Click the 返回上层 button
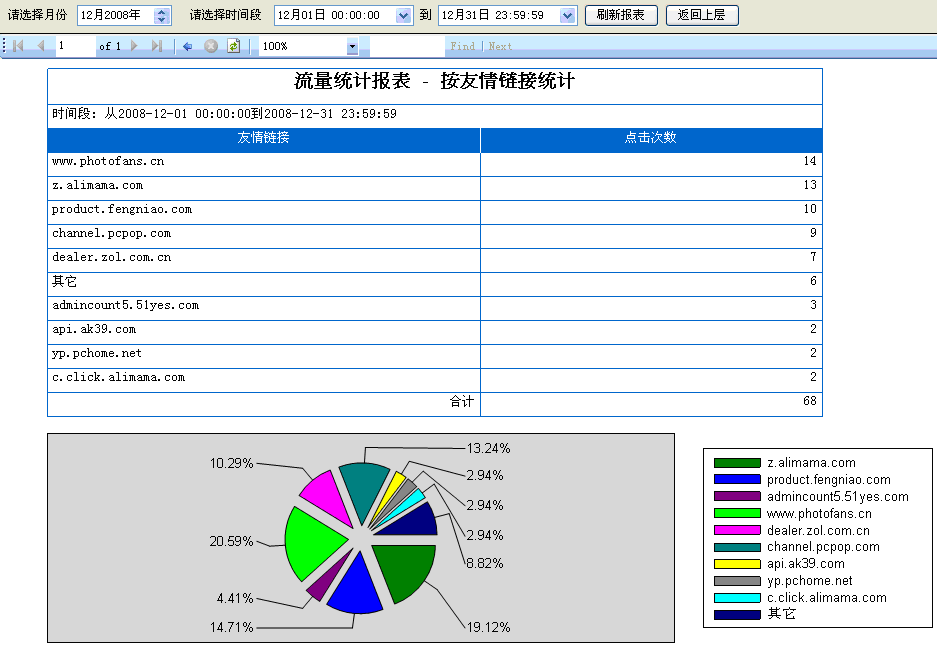Image resolution: width=937 pixels, height=650 pixels. point(701,15)
